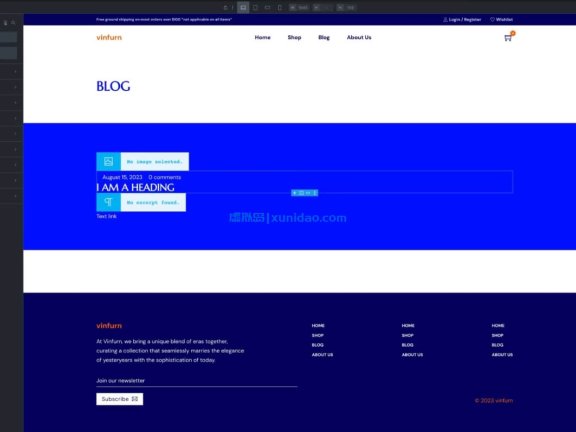
Task: Click the vinfurn logo in the footer
Action: pos(109,325)
